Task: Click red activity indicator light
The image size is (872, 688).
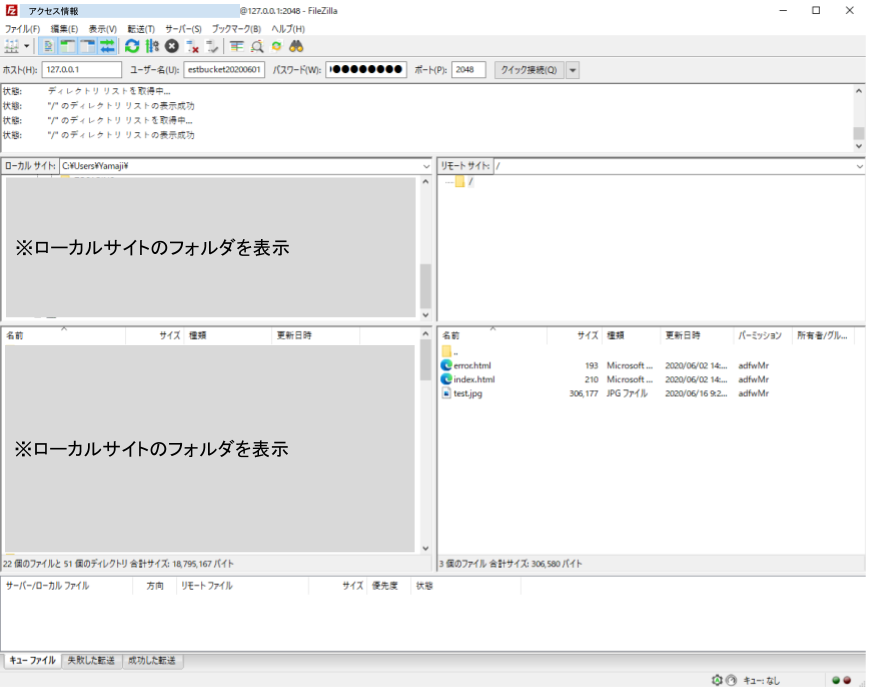Action: 847,680
